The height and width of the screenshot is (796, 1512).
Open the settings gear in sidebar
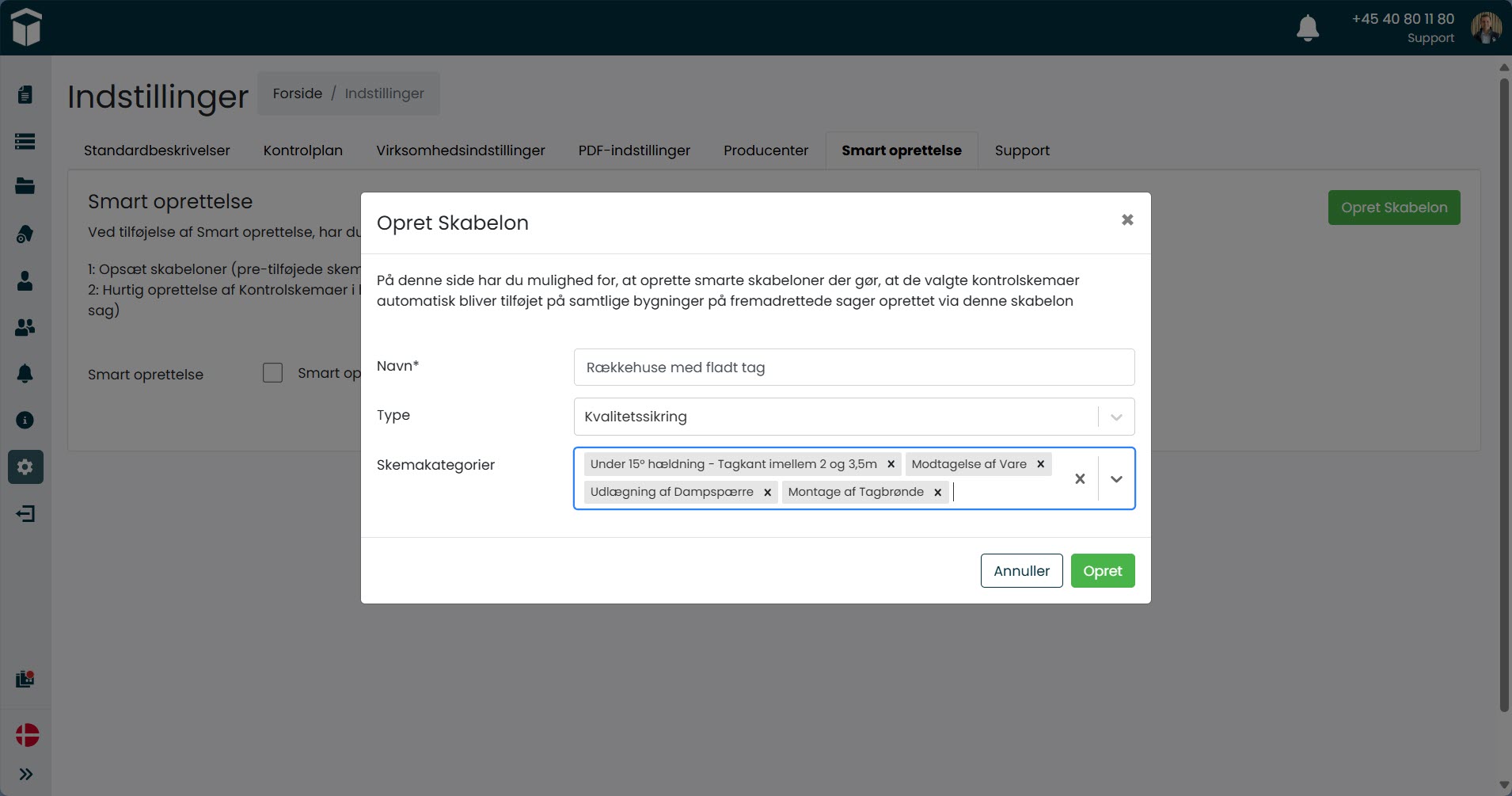coord(25,467)
